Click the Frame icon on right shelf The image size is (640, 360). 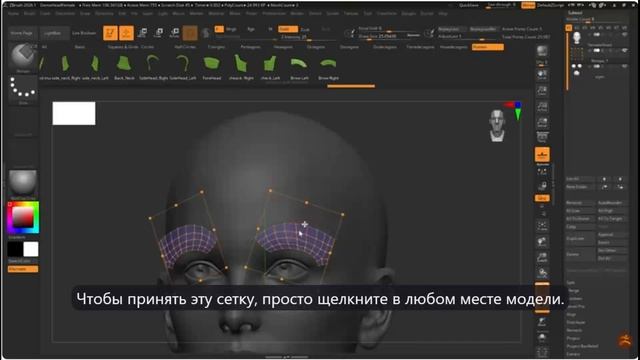(x=542, y=226)
